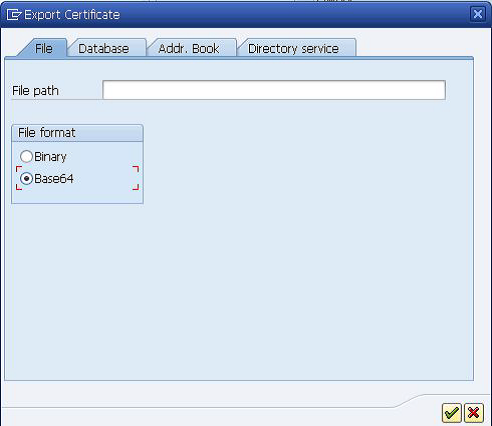Confirm export with the green checkmark
492x426 pixels.
[x=451, y=413]
